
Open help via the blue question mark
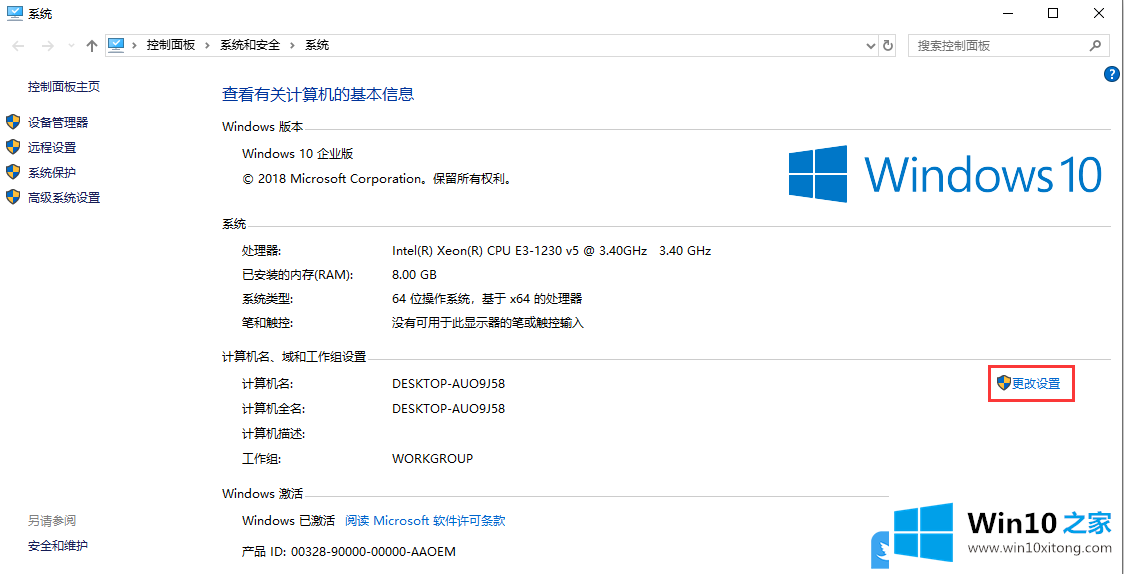[x=1111, y=73]
